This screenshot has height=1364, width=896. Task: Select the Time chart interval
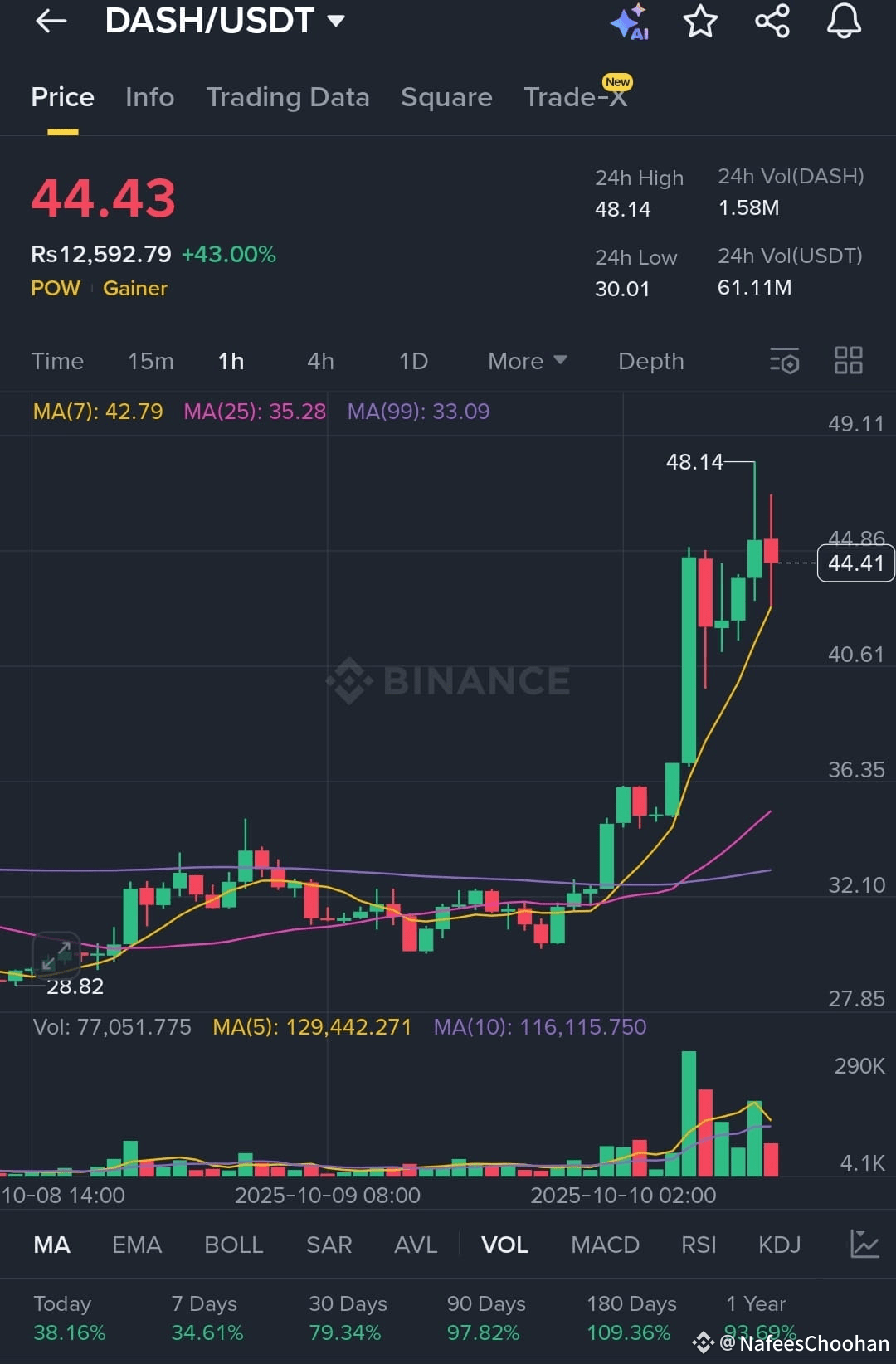(x=57, y=361)
